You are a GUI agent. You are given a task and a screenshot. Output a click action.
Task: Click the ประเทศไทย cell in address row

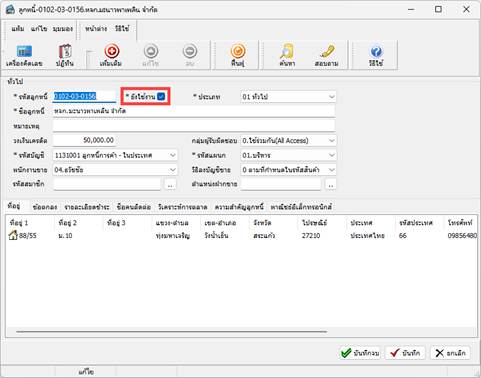click(x=367, y=236)
